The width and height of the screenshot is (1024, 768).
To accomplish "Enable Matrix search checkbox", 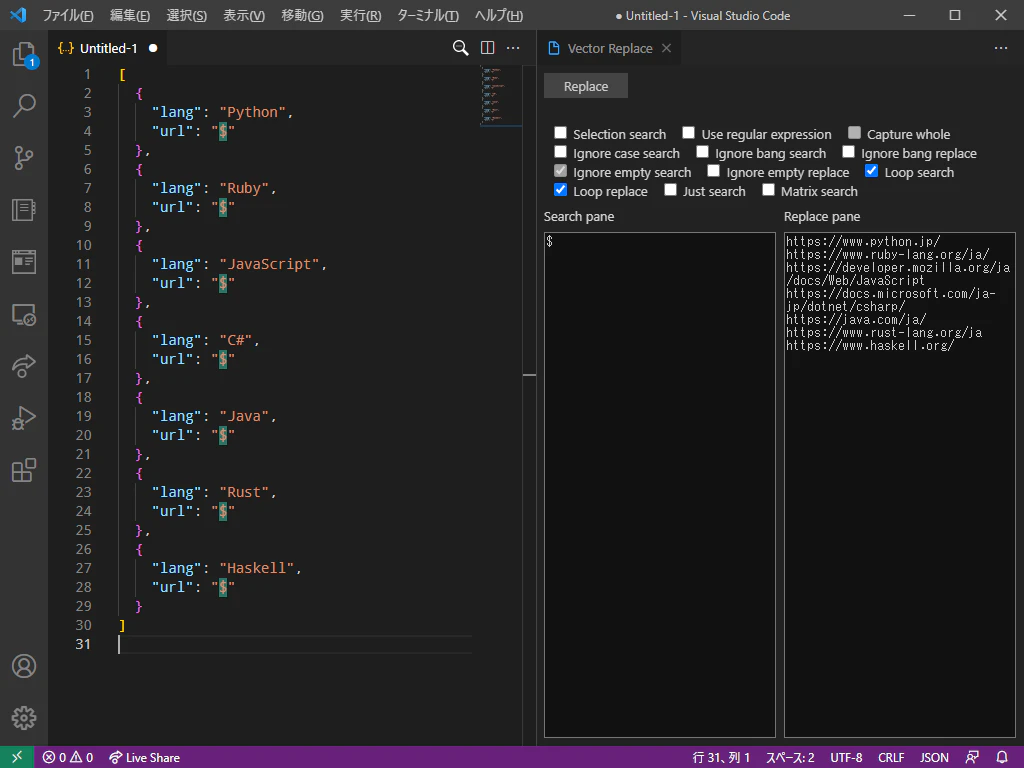I will pyautogui.click(x=768, y=190).
